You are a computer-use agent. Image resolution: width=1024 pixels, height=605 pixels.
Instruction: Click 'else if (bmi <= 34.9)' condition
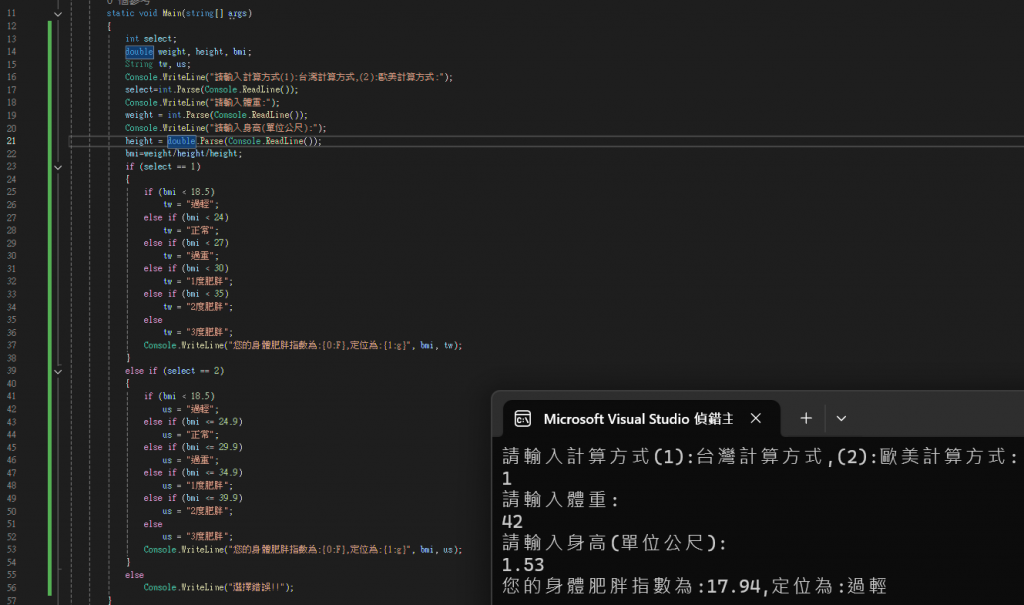point(193,472)
